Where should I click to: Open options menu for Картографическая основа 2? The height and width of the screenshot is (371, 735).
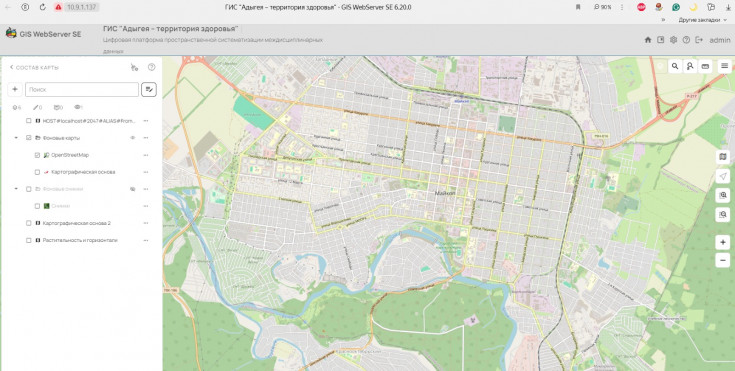pos(146,223)
